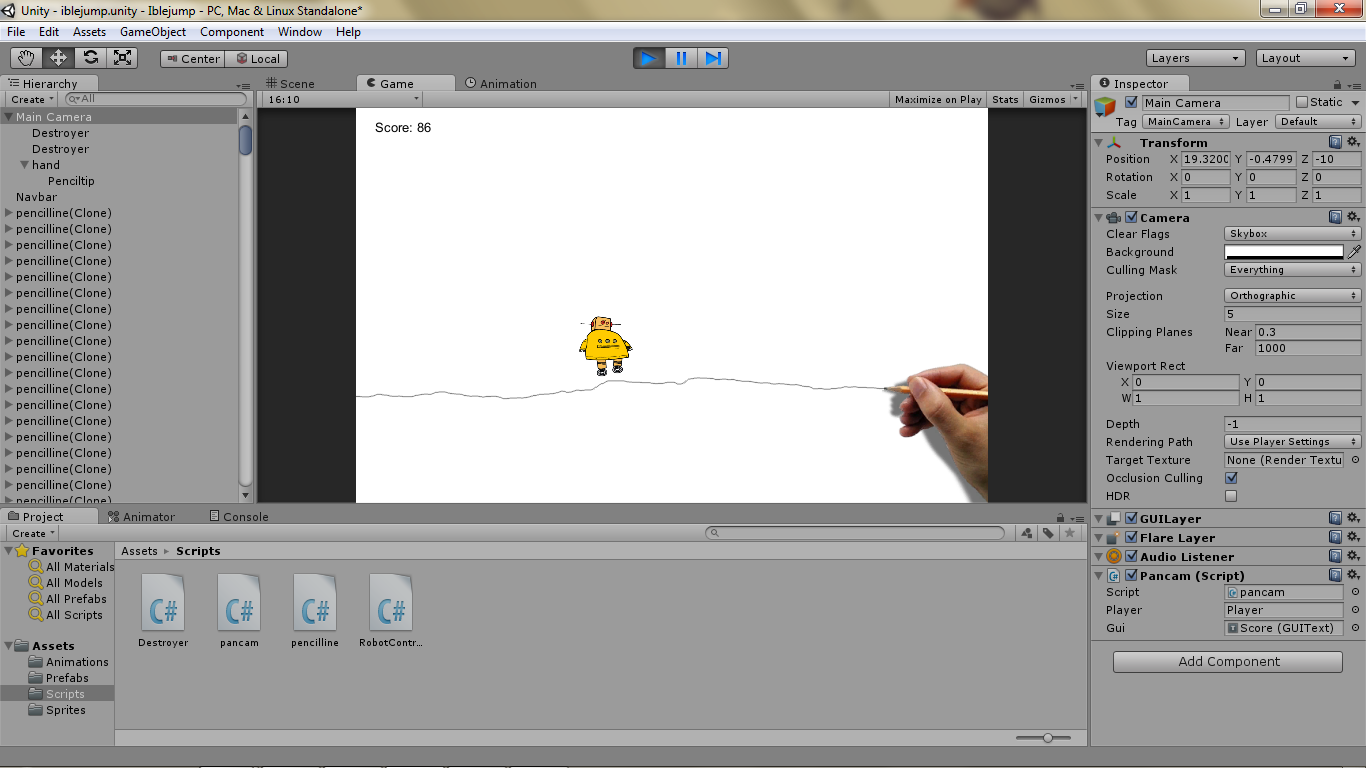The height and width of the screenshot is (768, 1366).
Task: Lock the Inspector panel
Action: (1338, 85)
